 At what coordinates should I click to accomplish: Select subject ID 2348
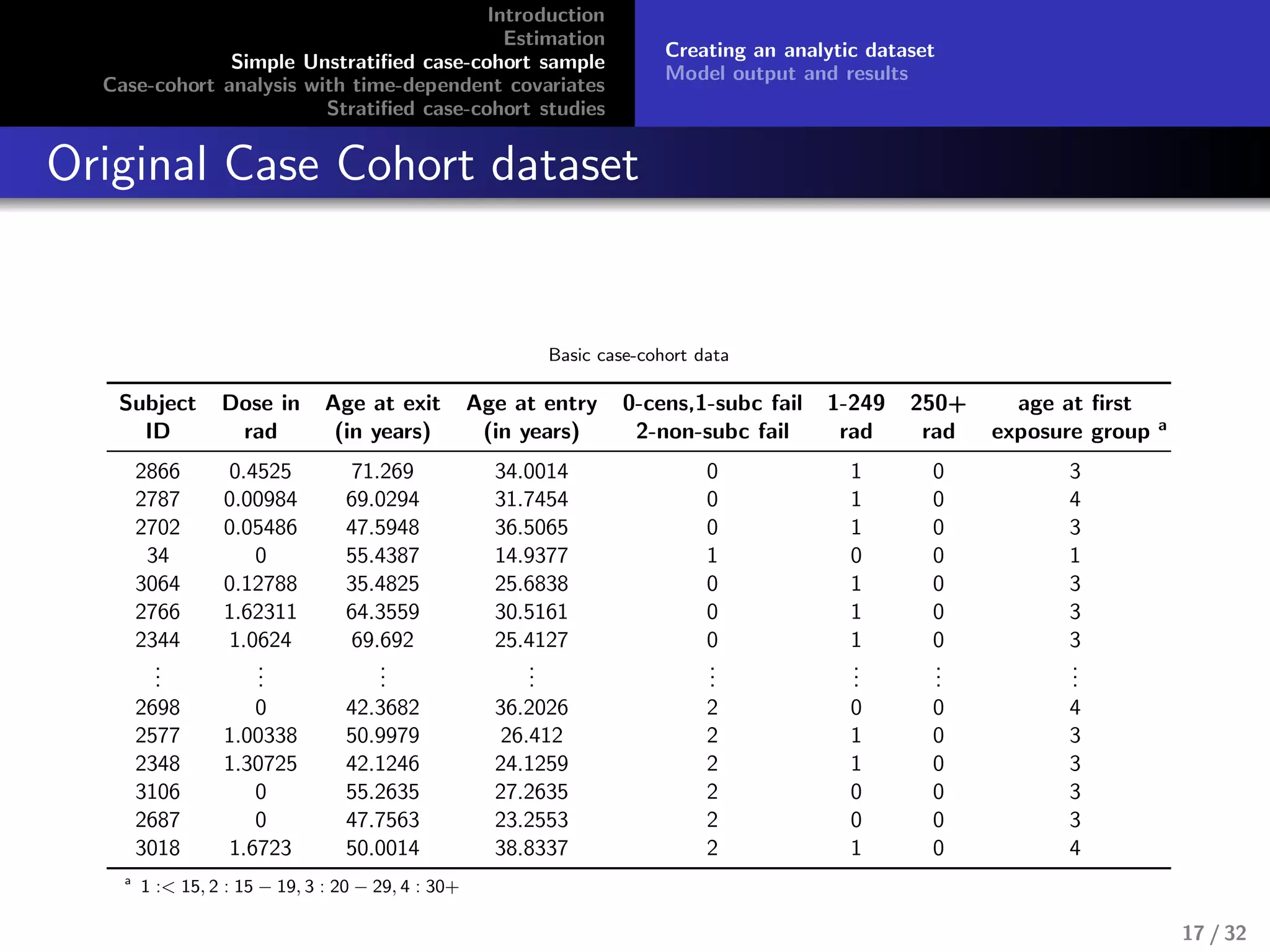coord(158,764)
